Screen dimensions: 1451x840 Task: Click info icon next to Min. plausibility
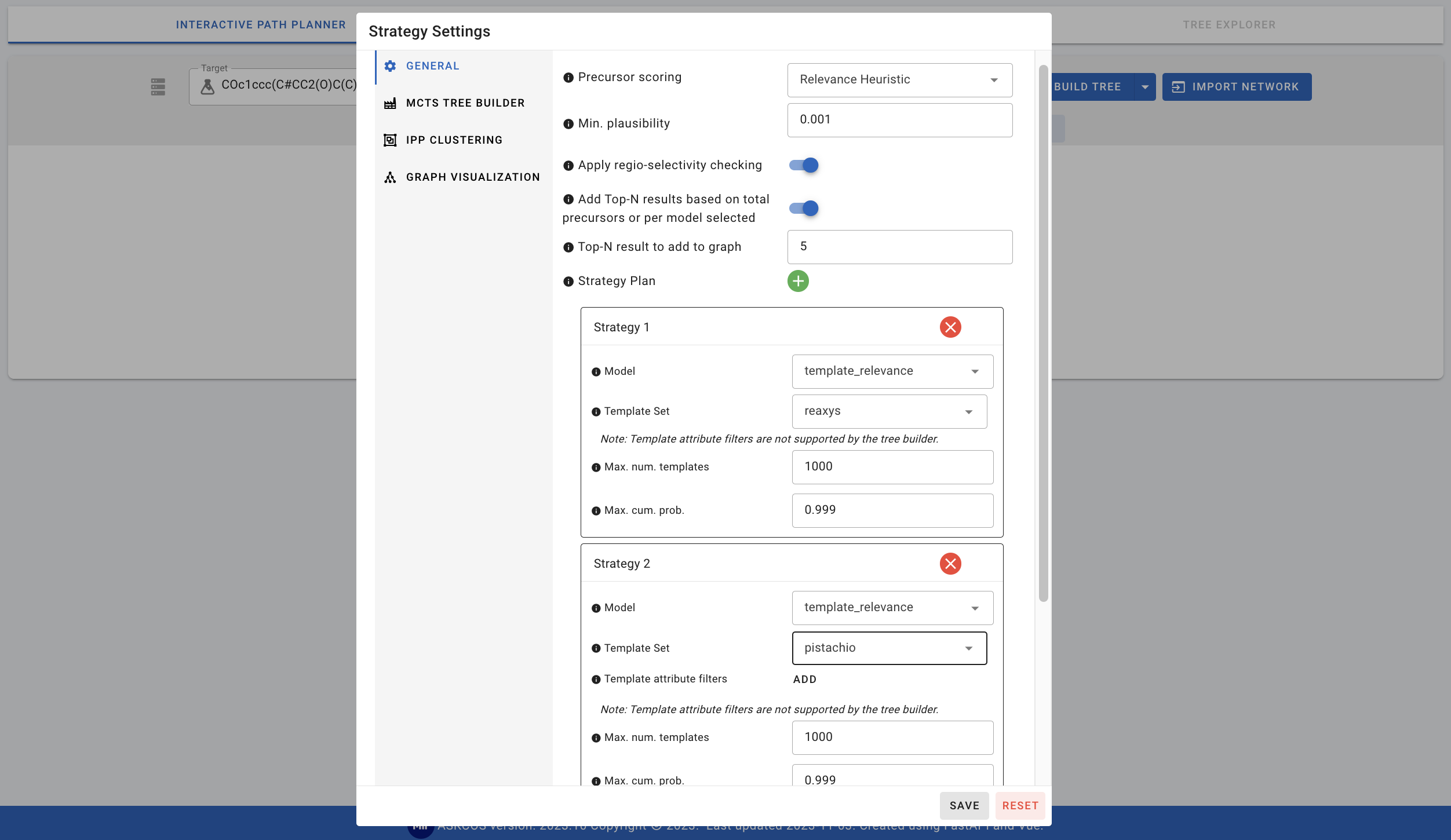click(x=568, y=124)
